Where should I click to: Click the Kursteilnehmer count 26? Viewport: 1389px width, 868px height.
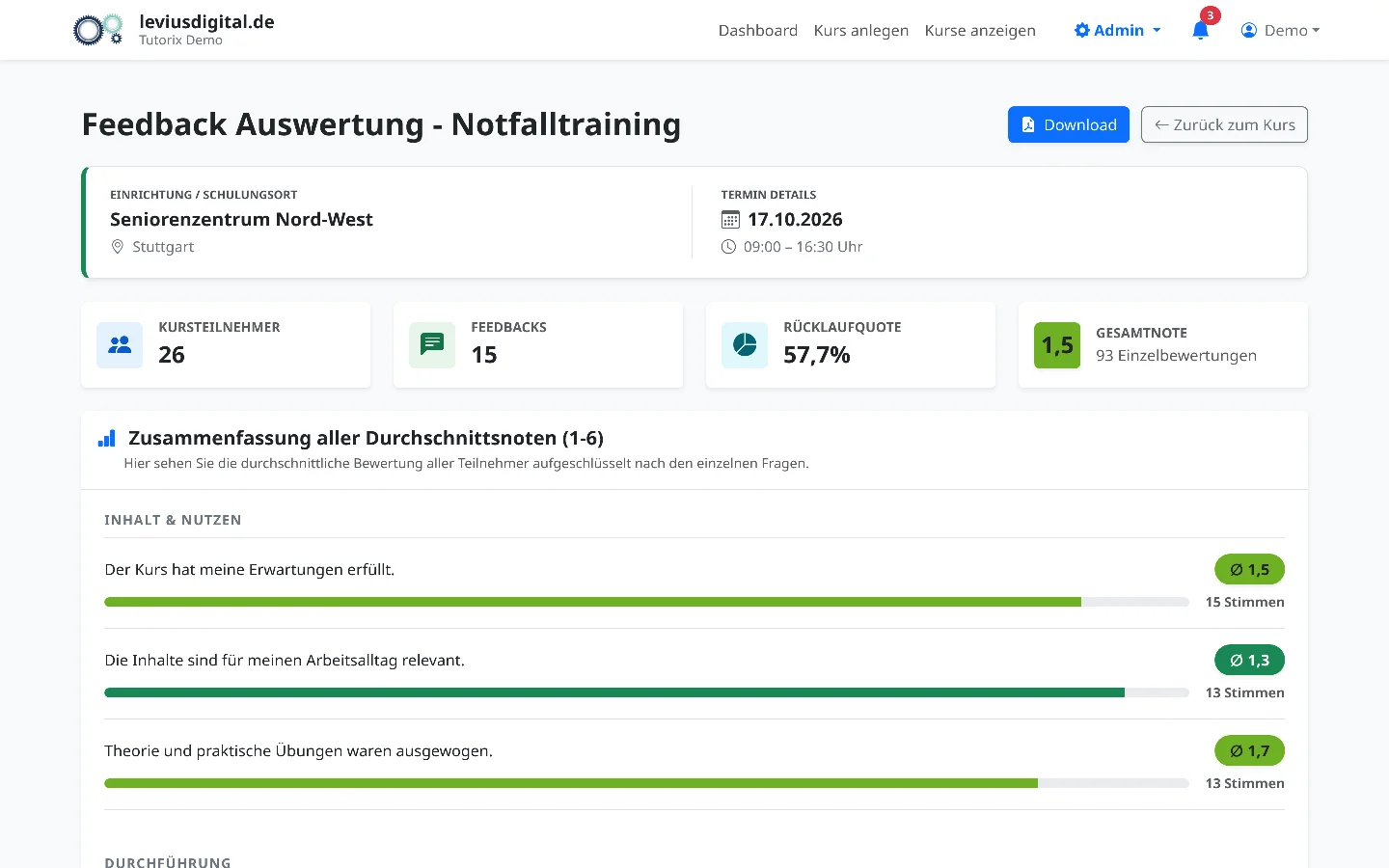pos(172,355)
